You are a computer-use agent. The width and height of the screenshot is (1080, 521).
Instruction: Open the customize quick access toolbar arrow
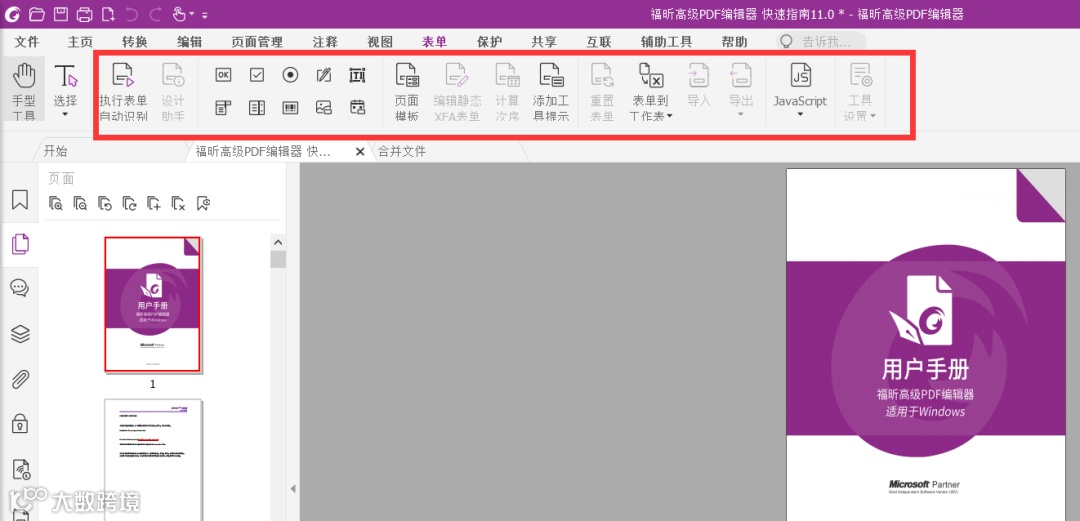tap(205, 14)
